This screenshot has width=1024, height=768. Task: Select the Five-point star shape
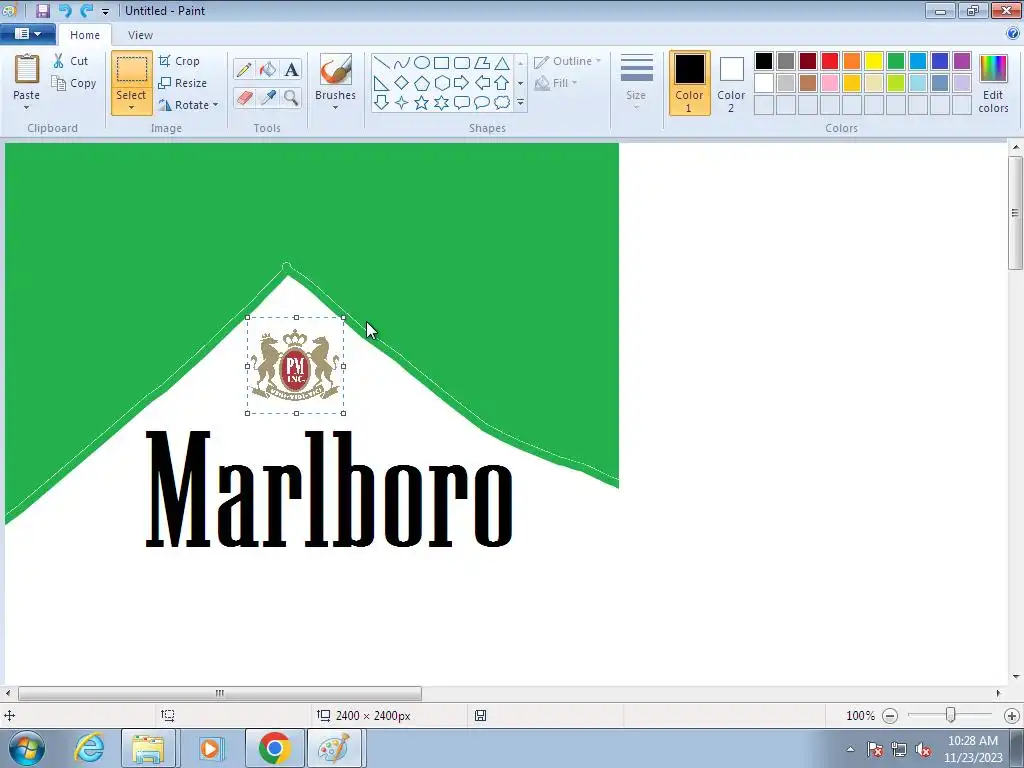point(422,103)
